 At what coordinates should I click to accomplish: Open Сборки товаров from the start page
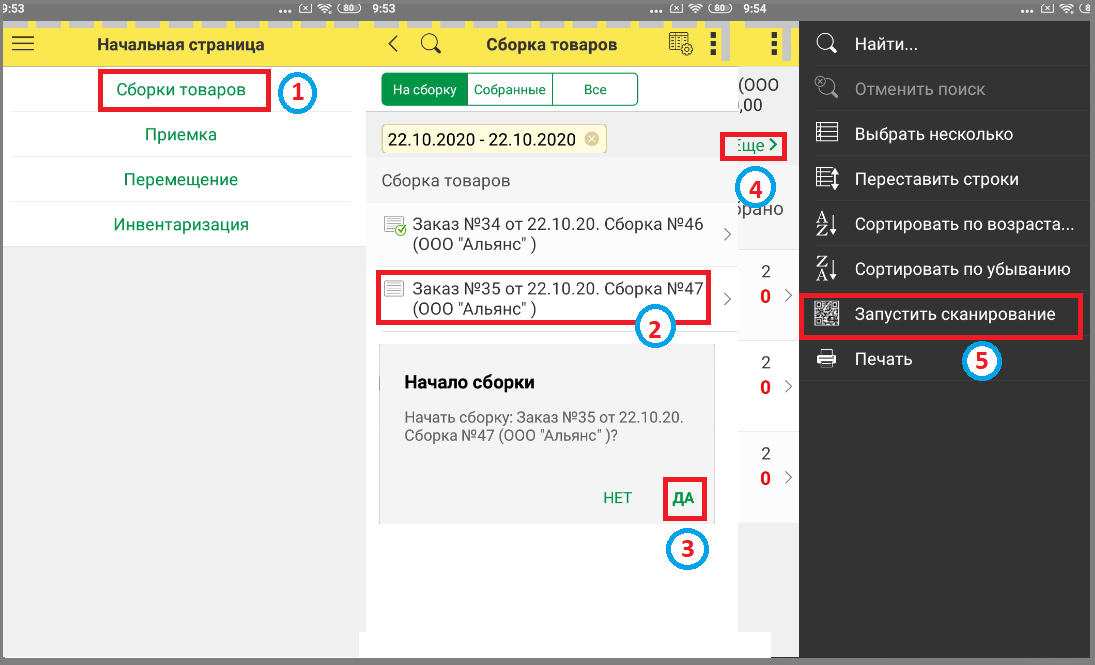point(181,89)
